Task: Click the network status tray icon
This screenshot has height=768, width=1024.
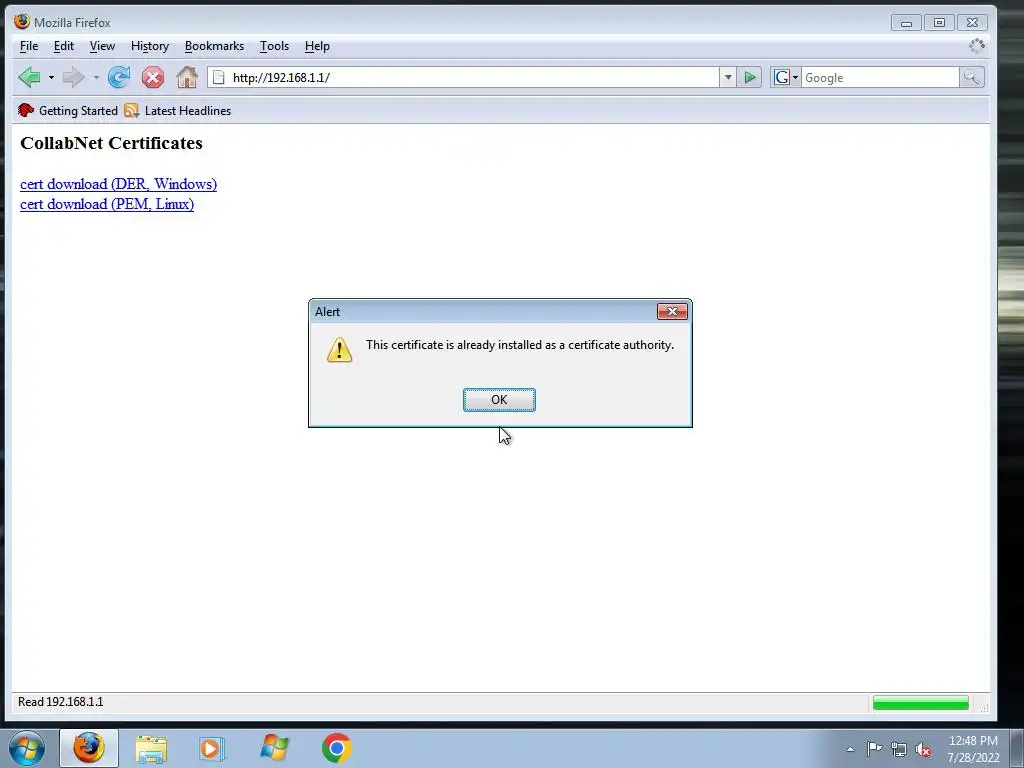Action: click(899, 749)
